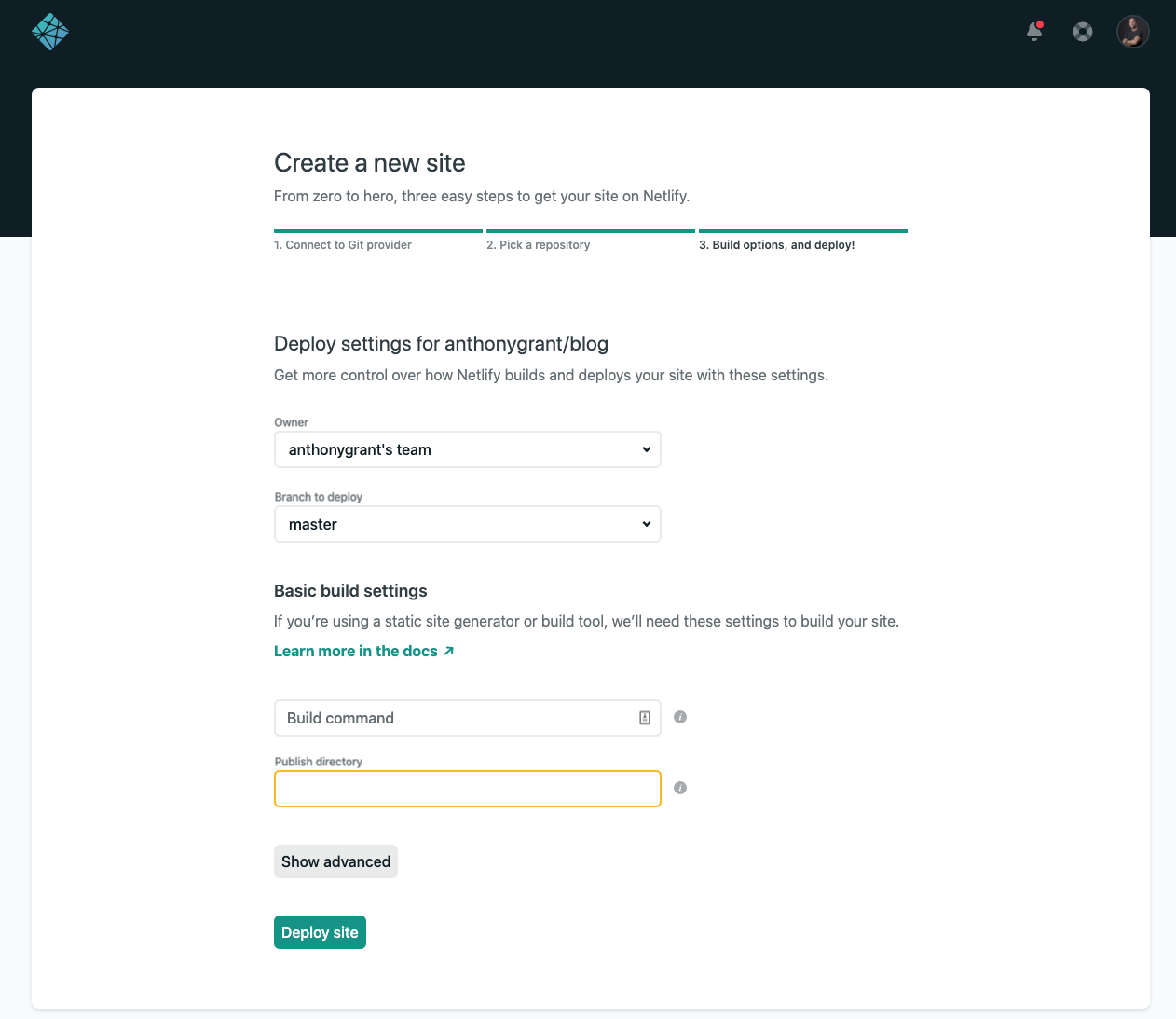The height and width of the screenshot is (1019, 1176).
Task: Click the help lifebuoy icon
Action: 1082,31
